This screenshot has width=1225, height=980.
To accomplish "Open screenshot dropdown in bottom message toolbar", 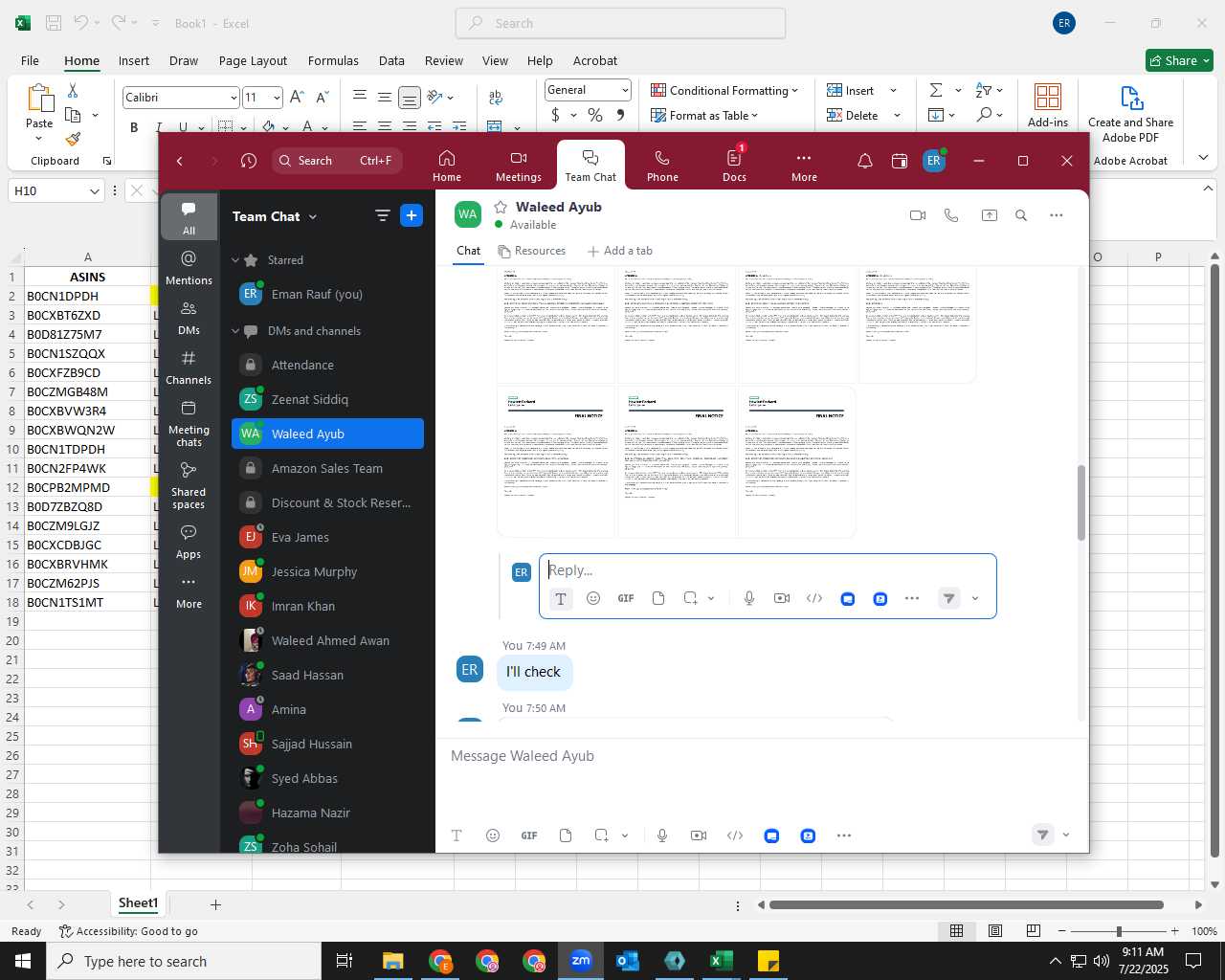I will click(x=625, y=835).
